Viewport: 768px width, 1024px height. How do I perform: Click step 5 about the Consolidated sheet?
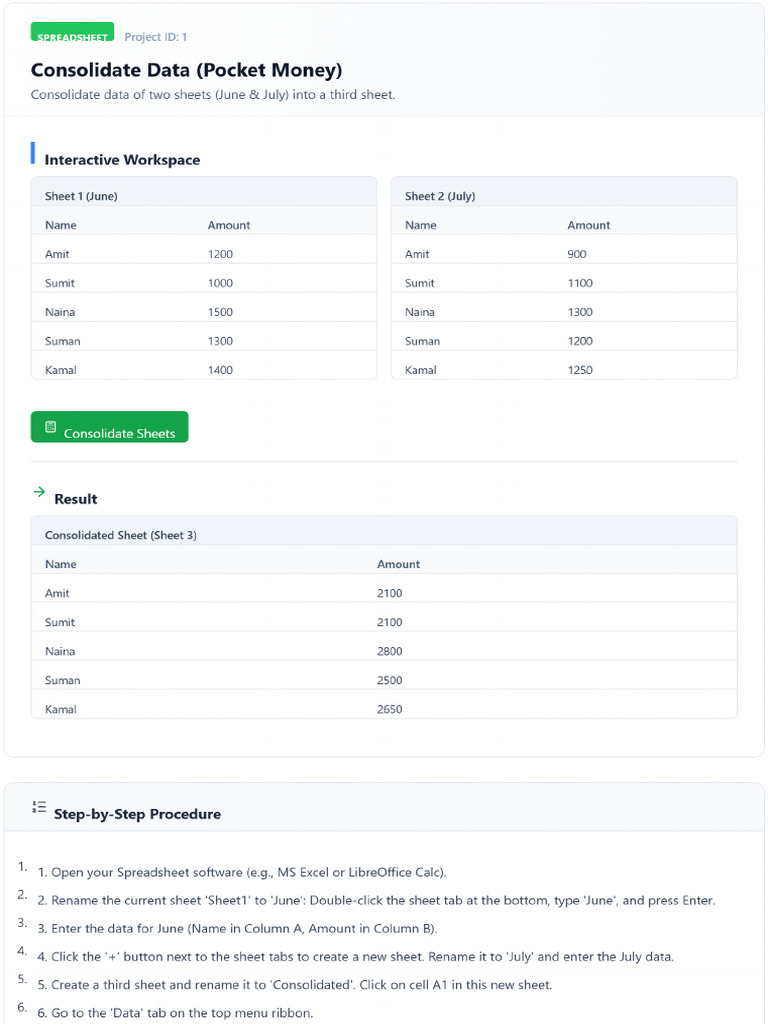[295, 984]
